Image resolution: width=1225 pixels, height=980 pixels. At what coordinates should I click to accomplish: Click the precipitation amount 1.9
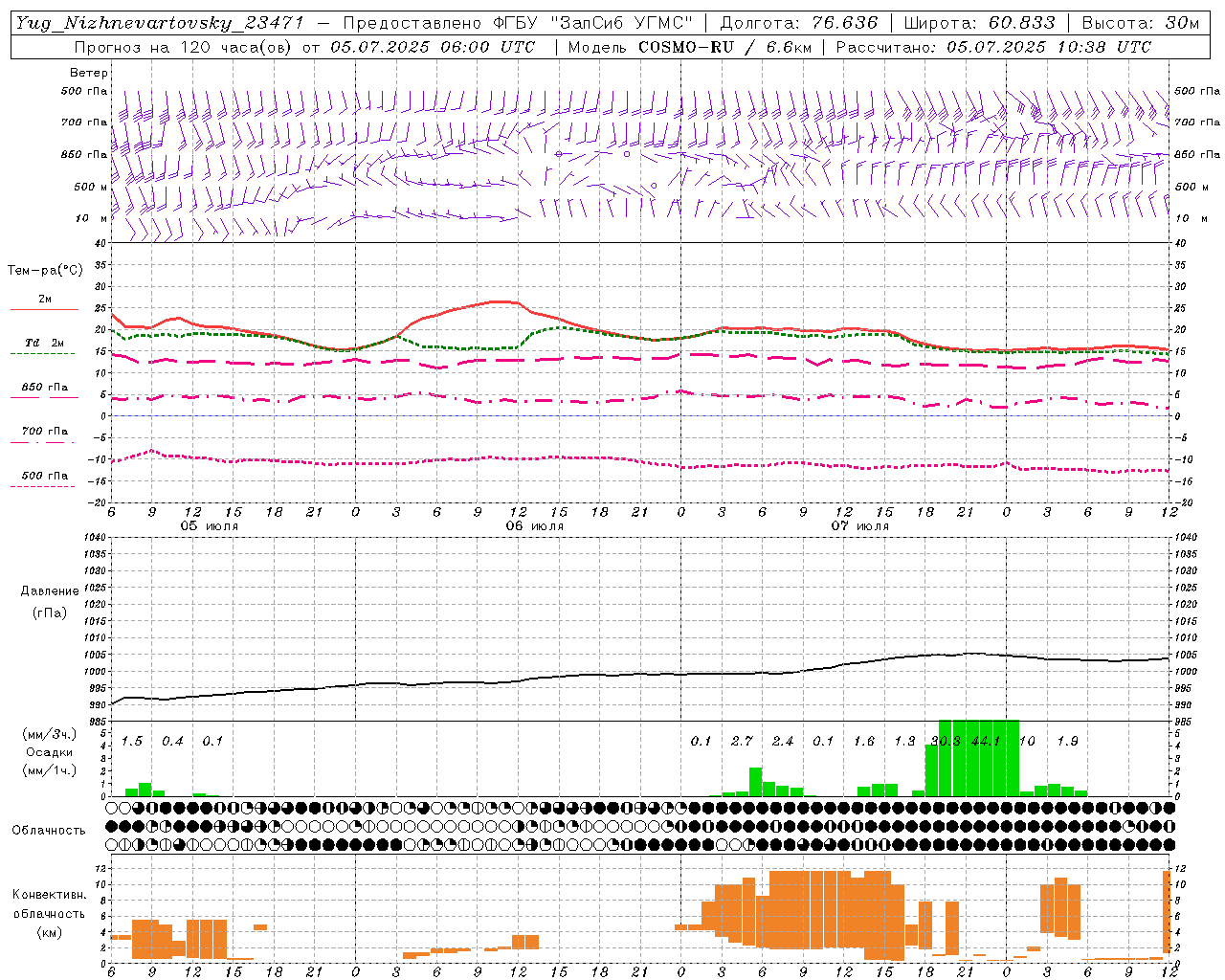click(1067, 742)
